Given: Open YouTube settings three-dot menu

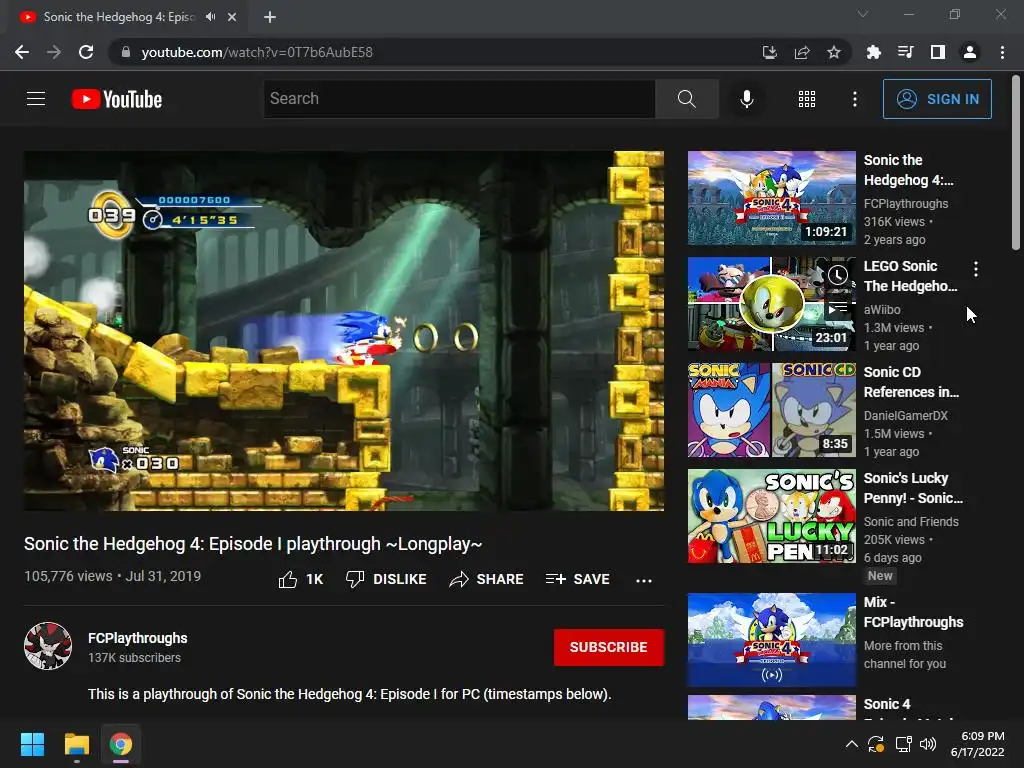Looking at the screenshot, I should tap(854, 99).
